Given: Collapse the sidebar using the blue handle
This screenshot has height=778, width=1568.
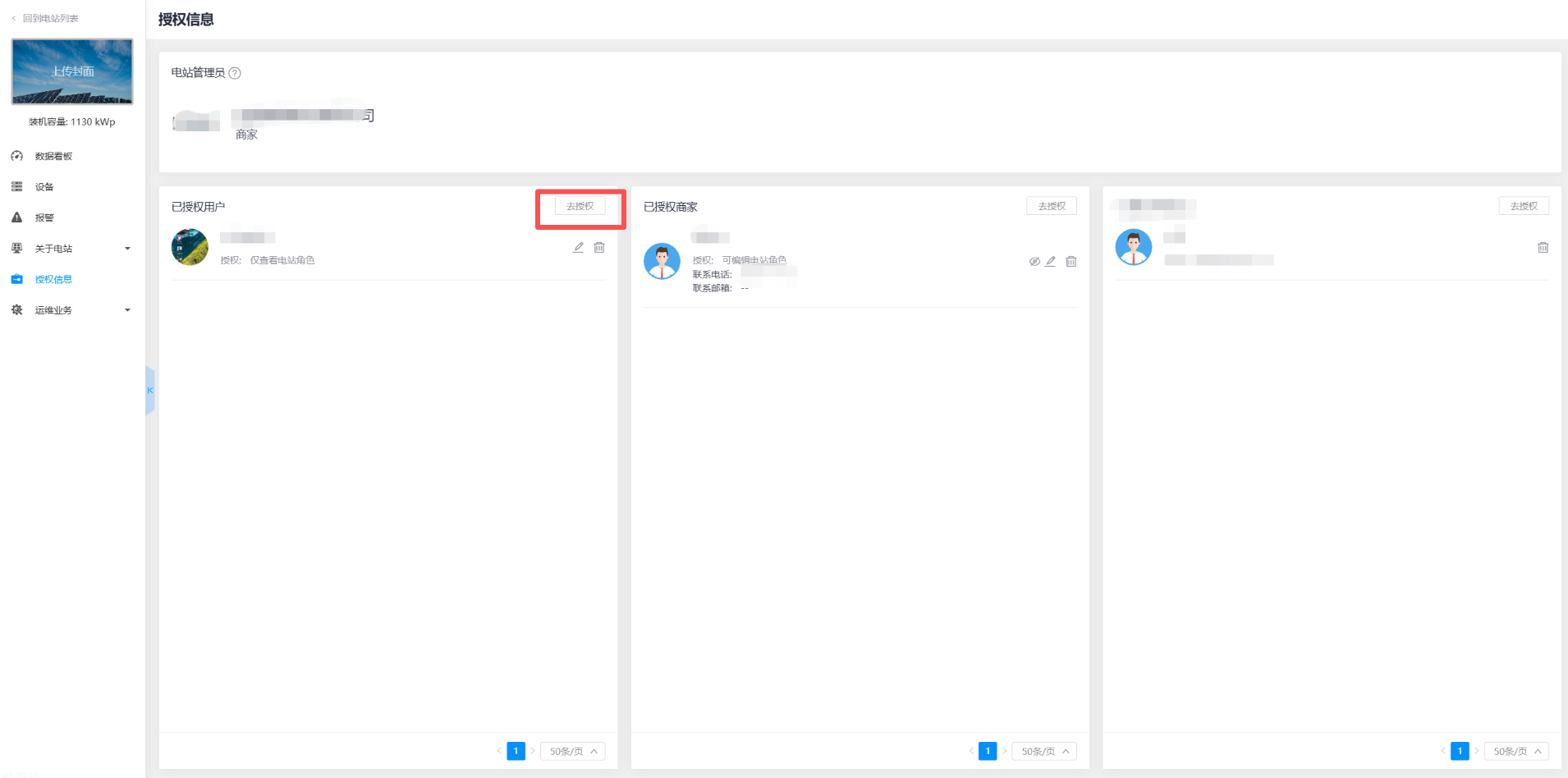Looking at the screenshot, I should click(x=150, y=391).
